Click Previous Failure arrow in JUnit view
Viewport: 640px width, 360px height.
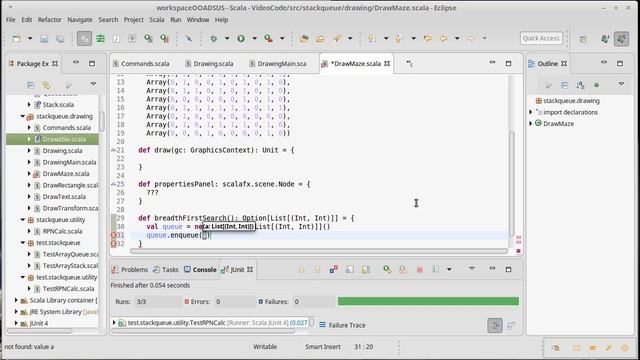(x=318, y=269)
